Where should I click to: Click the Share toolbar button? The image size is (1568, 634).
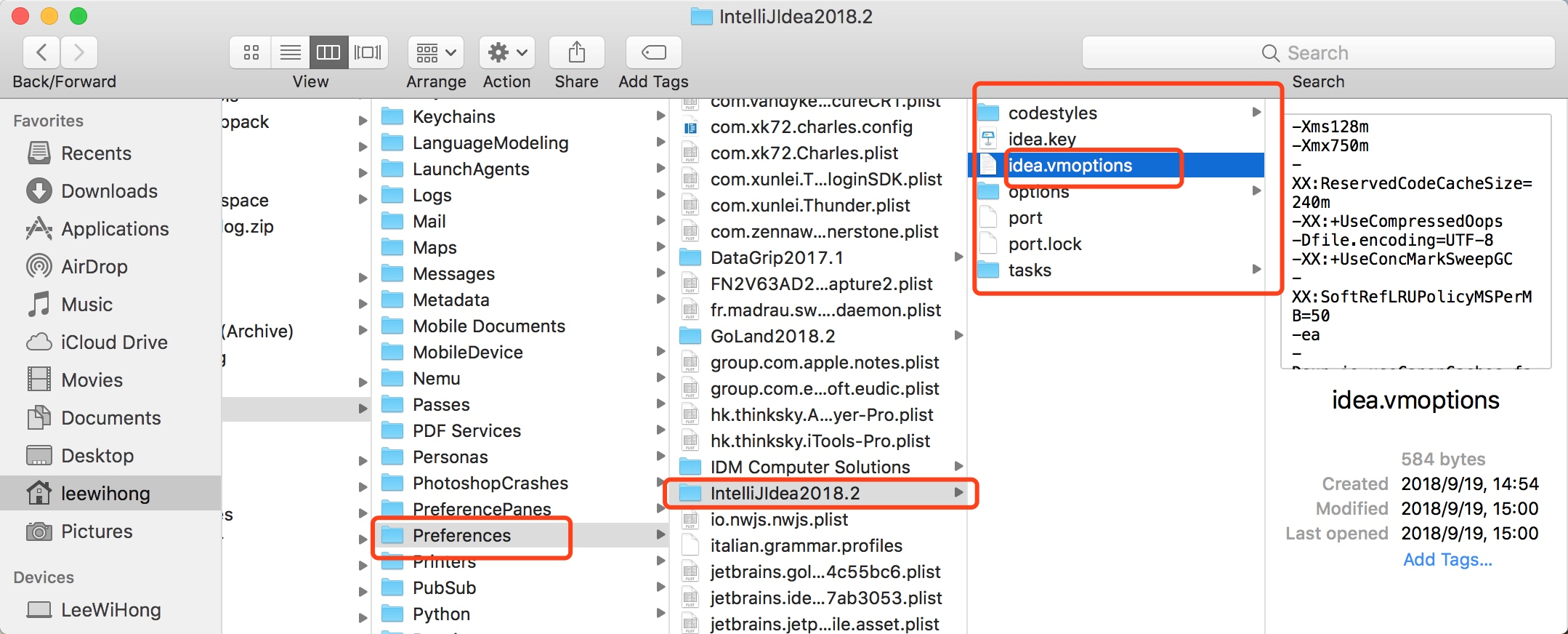(x=577, y=52)
